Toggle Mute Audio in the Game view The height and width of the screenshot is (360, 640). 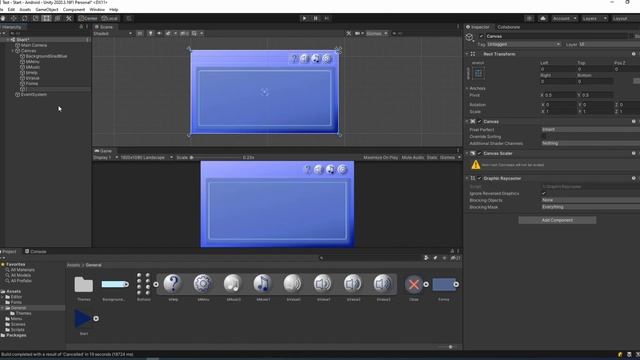[413, 158]
